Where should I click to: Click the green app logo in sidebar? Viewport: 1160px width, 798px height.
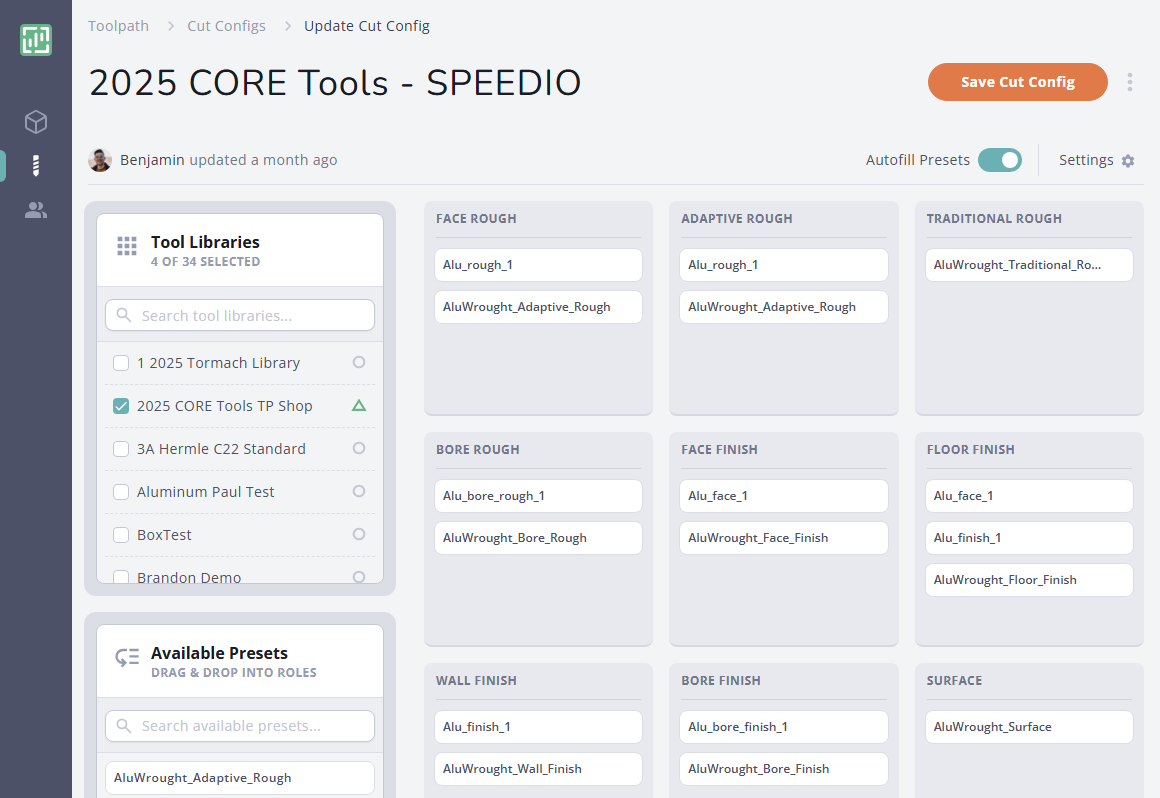point(35,40)
